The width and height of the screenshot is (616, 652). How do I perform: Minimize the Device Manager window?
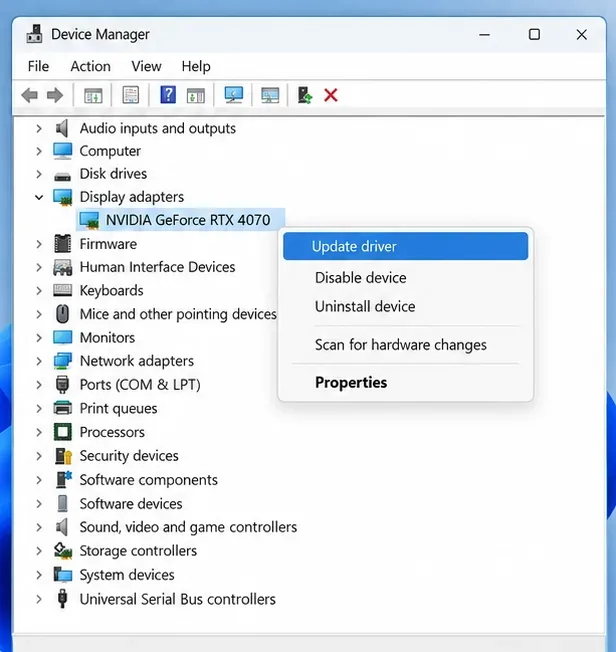pyautogui.click(x=484, y=34)
